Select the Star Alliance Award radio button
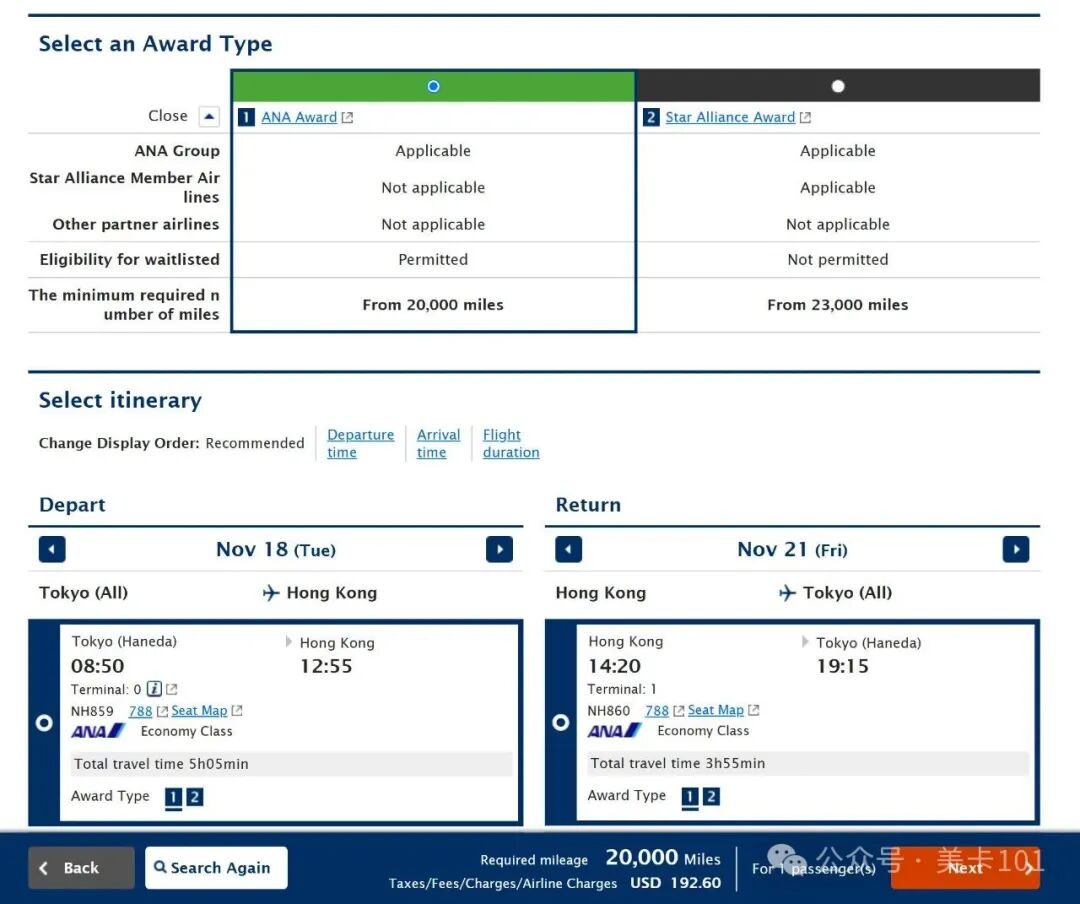Image resolution: width=1080 pixels, height=904 pixels. (838, 86)
